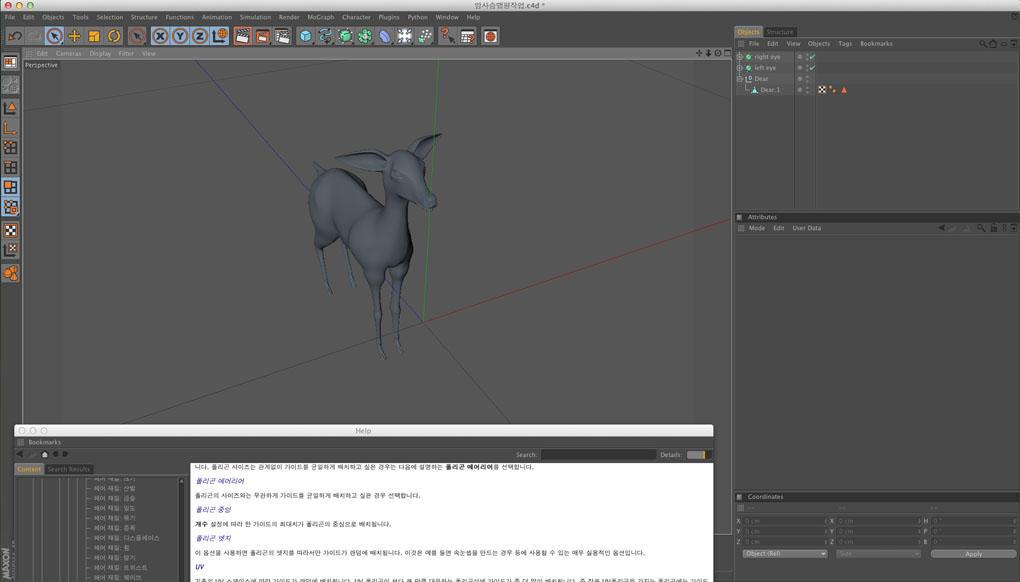Viewport: 1020px width, 582px height.
Task: Open the Tags menu in the Objects manager
Action: coord(845,44)
